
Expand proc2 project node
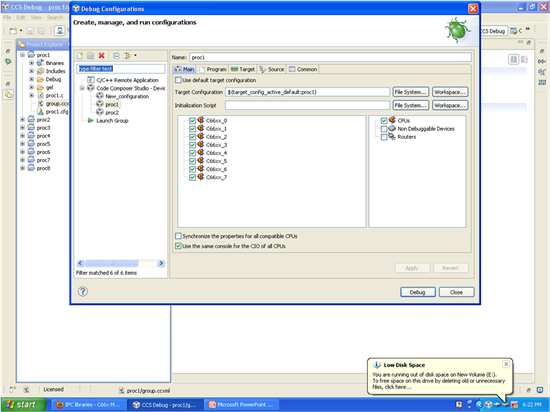22,120
